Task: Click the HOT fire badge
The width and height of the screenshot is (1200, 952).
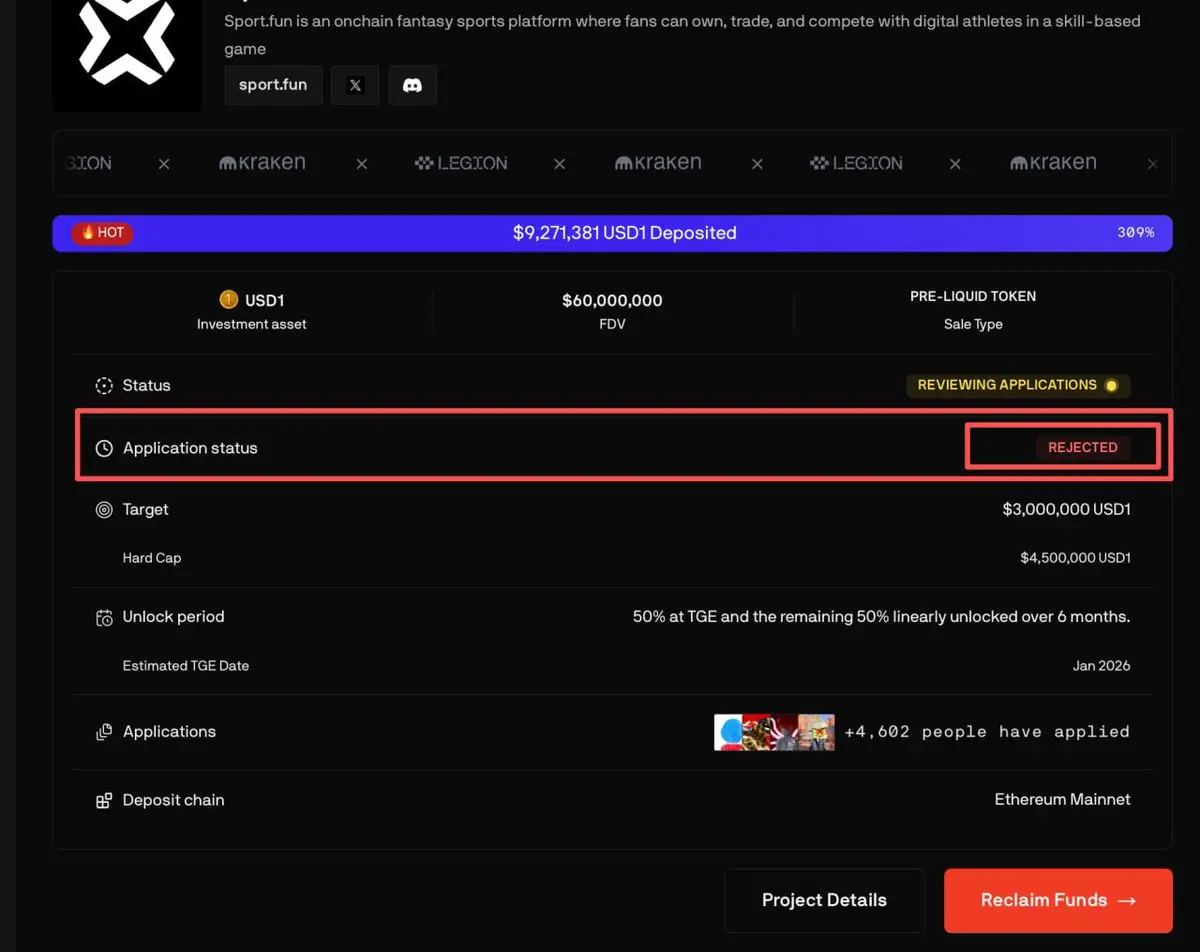Action: [x=102, y=233]
